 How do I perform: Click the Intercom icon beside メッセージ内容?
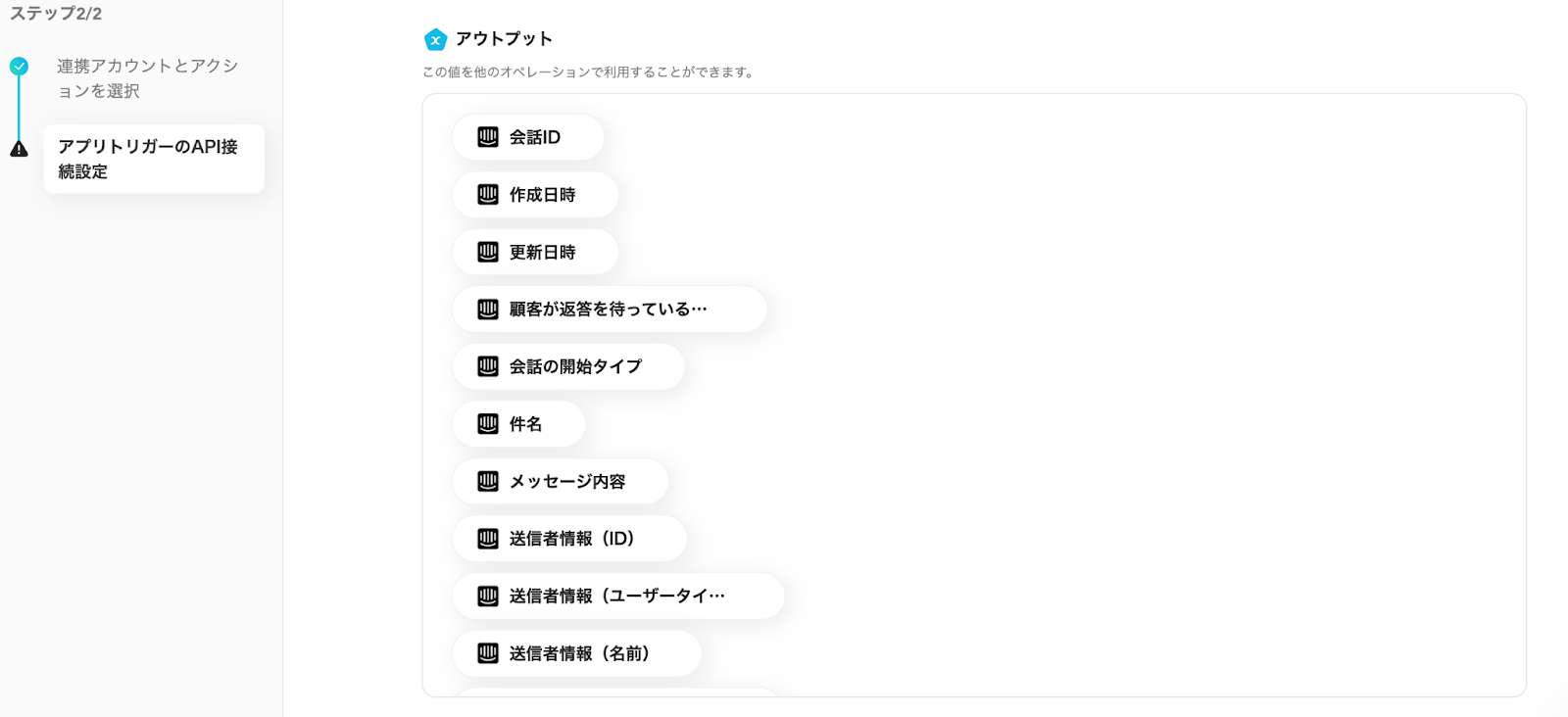pos(488,481)
